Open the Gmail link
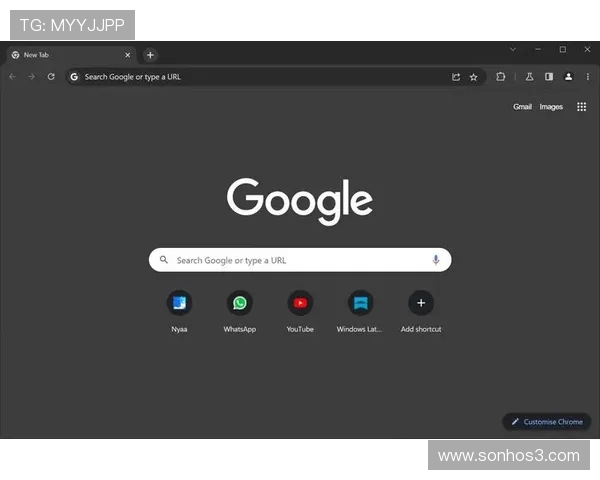Viewport: 600px width, 480px height. (522, 107)
